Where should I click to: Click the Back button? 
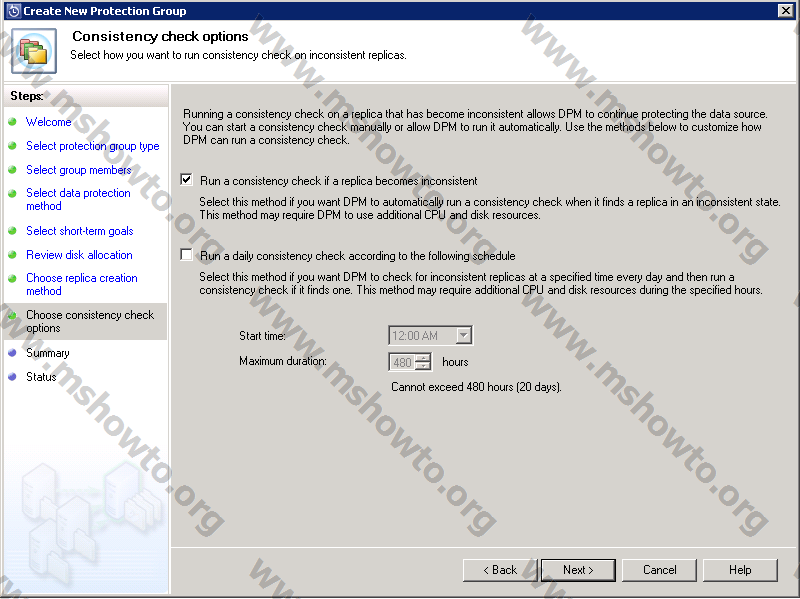pos(499,570)
